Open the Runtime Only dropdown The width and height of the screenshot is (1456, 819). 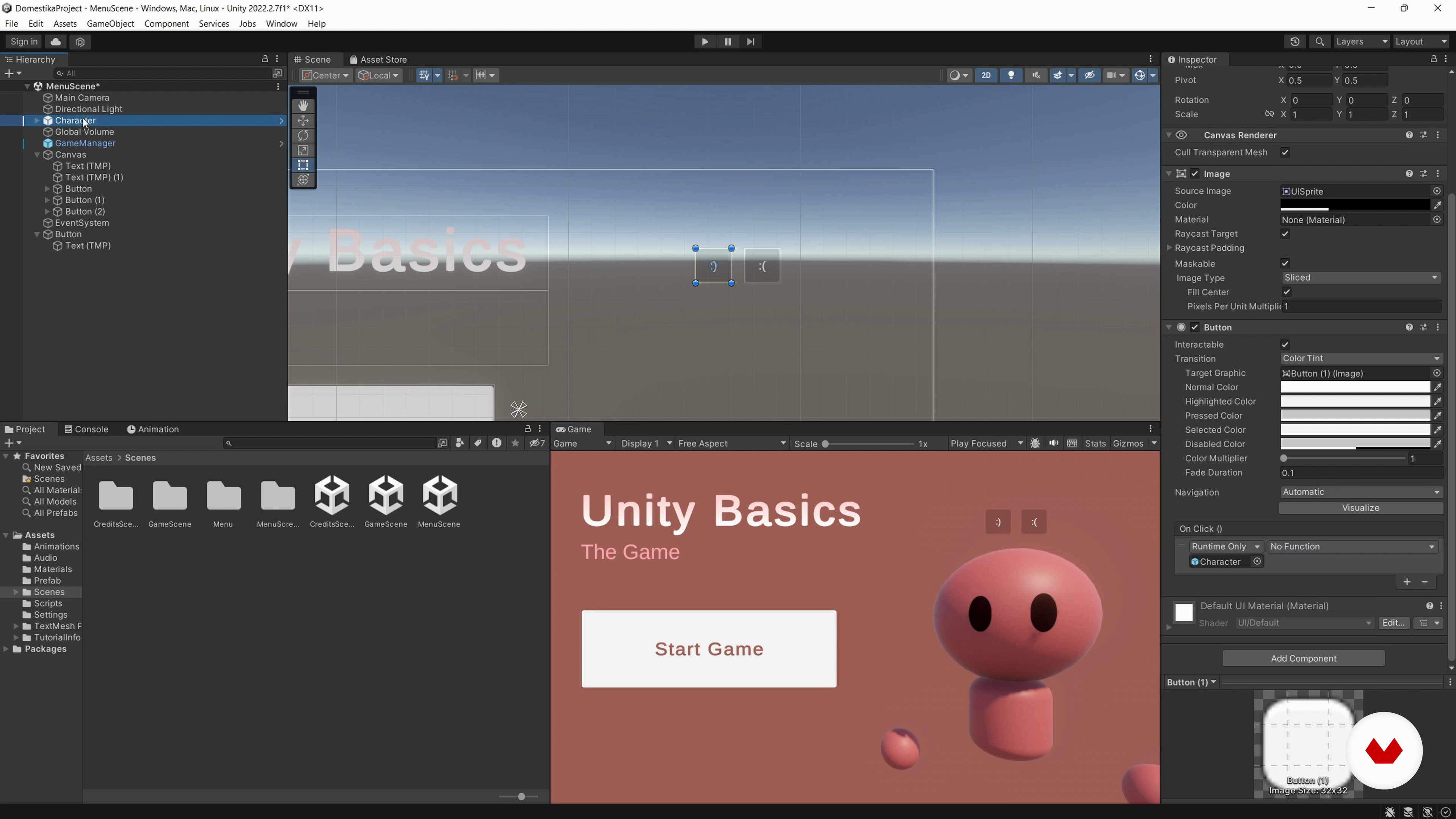click(x=1226, y=546)
